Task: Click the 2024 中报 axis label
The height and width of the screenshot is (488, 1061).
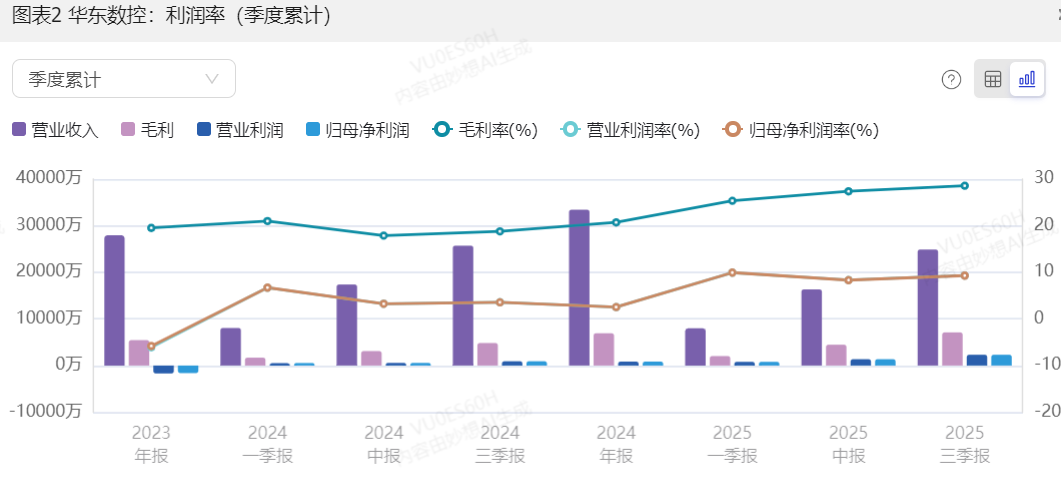Action: (384, 444)
